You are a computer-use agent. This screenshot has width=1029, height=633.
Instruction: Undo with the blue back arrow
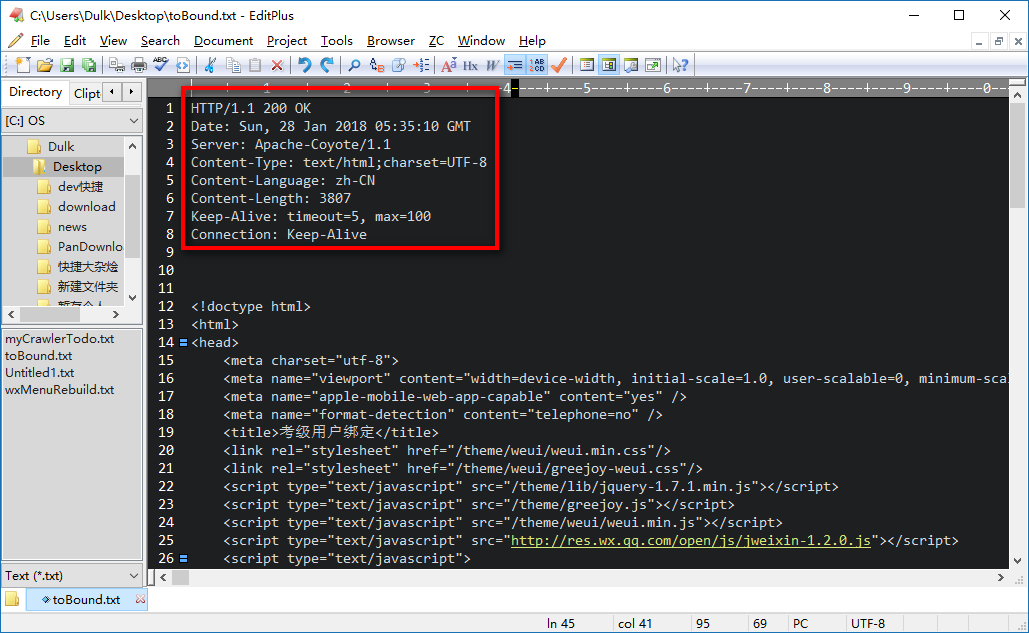(304, 65)
